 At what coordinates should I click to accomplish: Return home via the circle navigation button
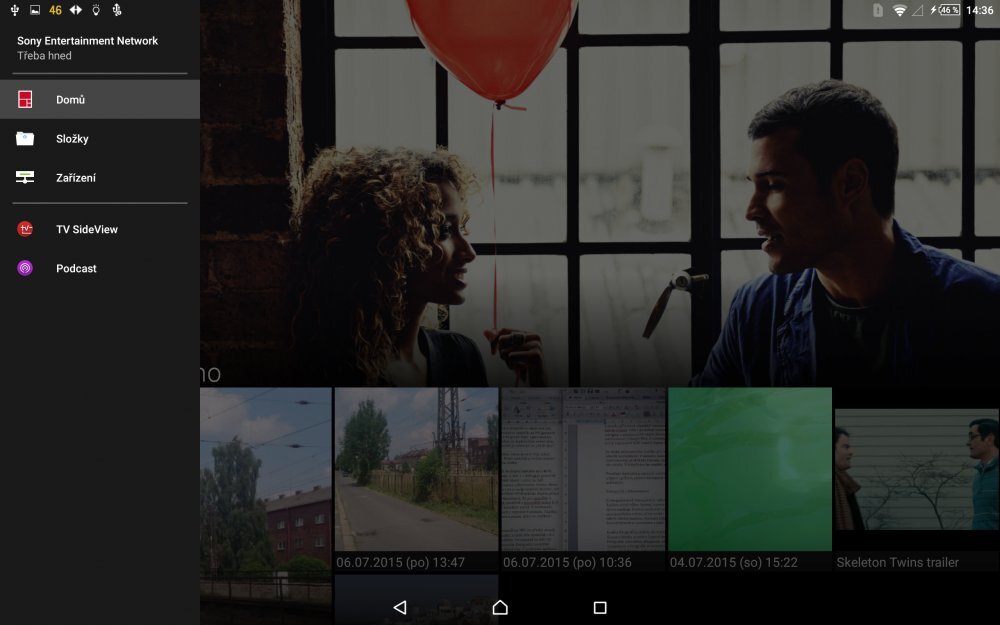tap(500, 607)
